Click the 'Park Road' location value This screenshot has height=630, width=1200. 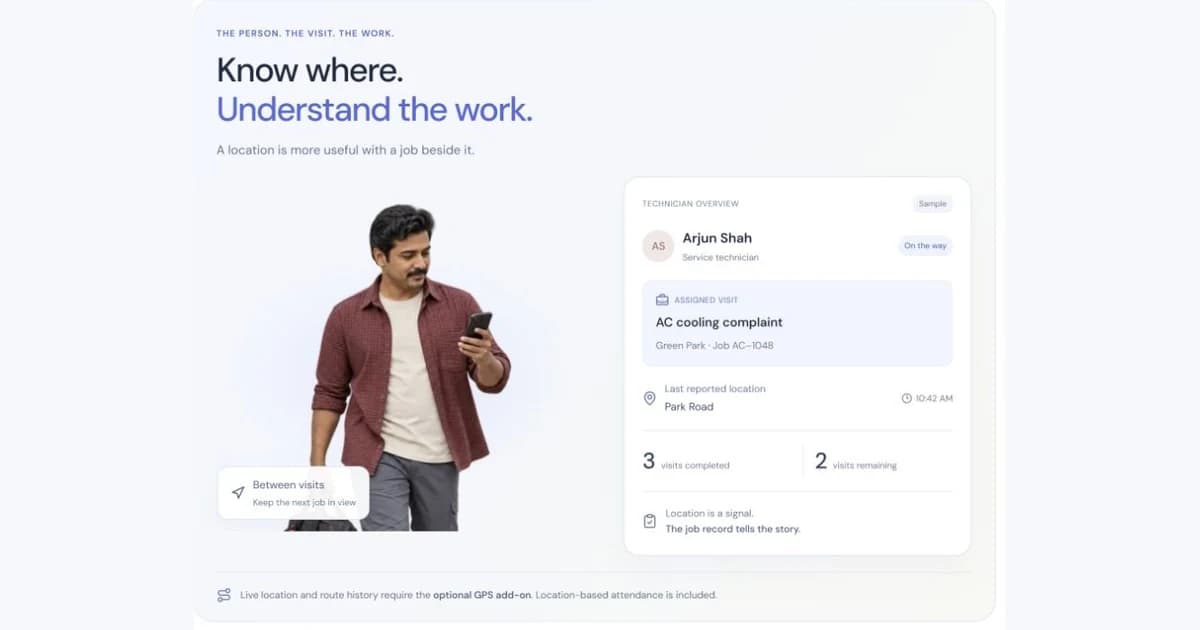coord(689,407)
